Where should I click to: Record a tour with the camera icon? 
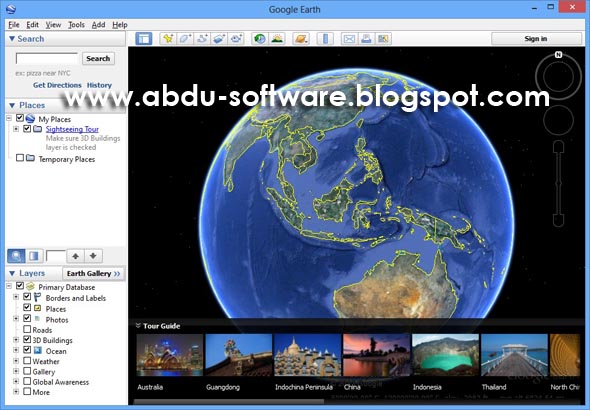236,39
